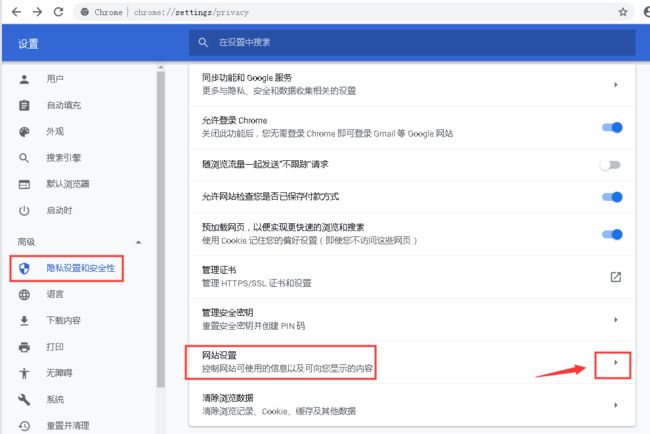Click the sidebar vertical scrollbar thumb
650x434 pixels.
pyautogui.click(x=161, y=229)
